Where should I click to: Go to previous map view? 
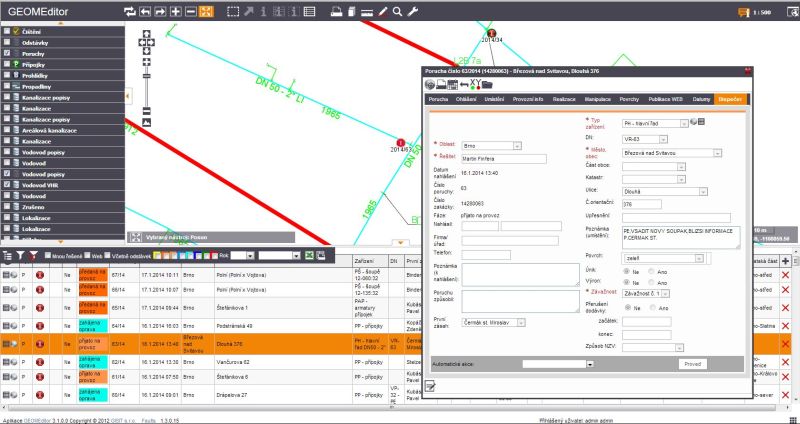tap(145, 11)
